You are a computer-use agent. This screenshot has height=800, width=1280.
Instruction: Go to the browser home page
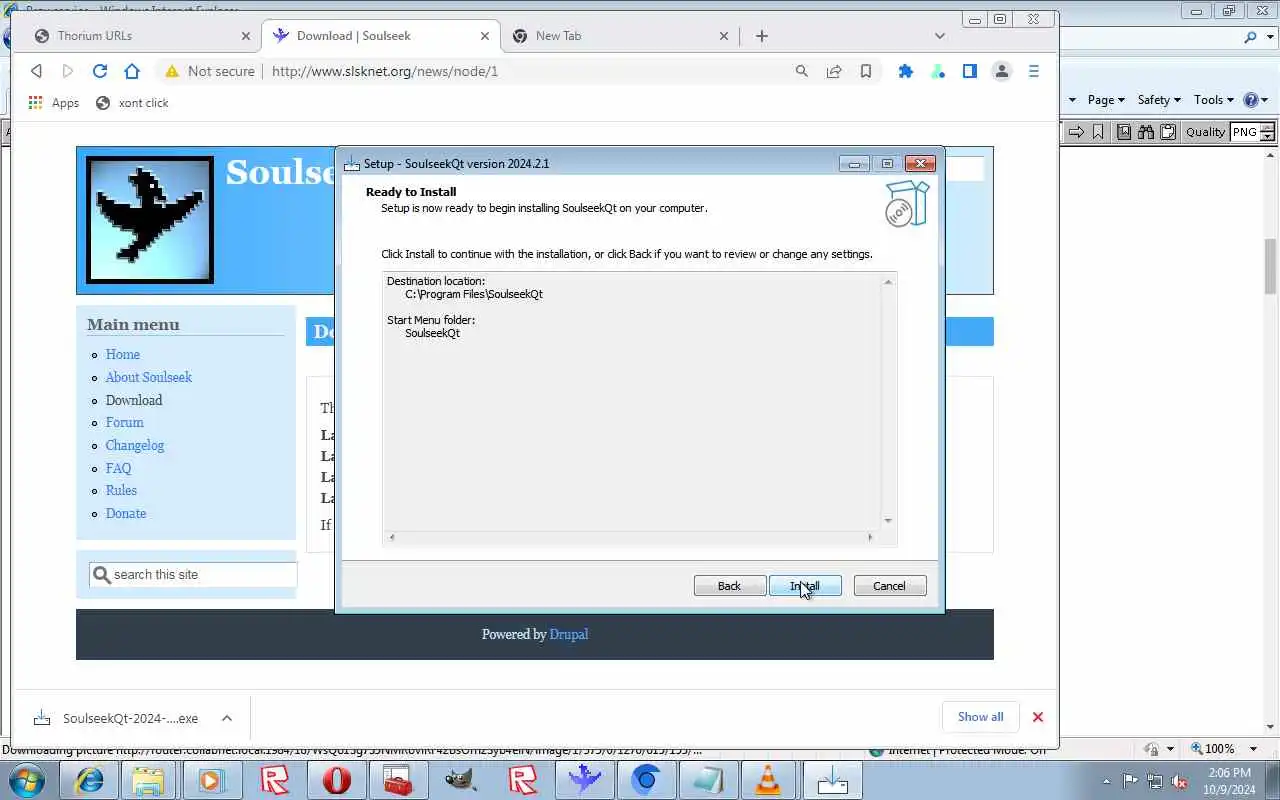132,71
